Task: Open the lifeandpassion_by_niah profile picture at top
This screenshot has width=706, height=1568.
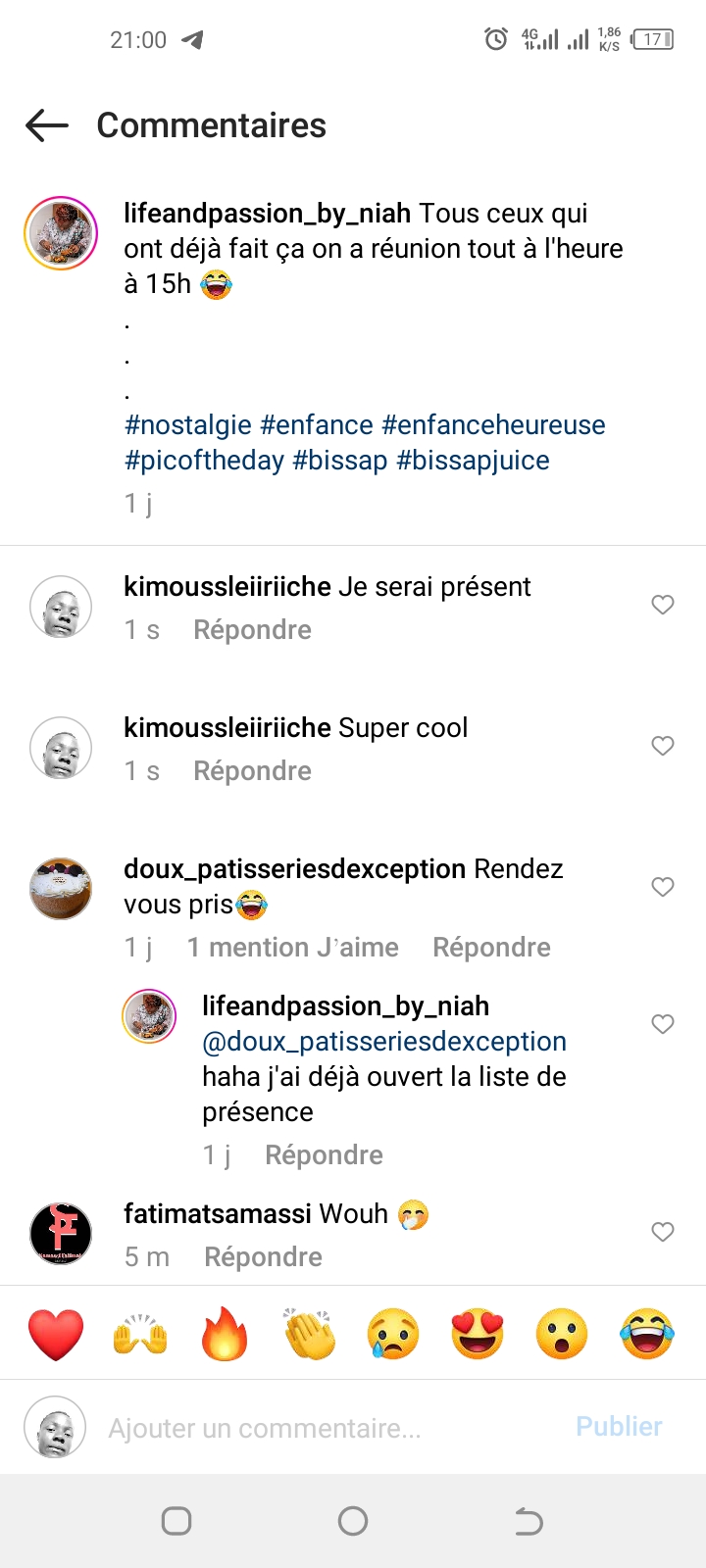Action: coord(61,233)
